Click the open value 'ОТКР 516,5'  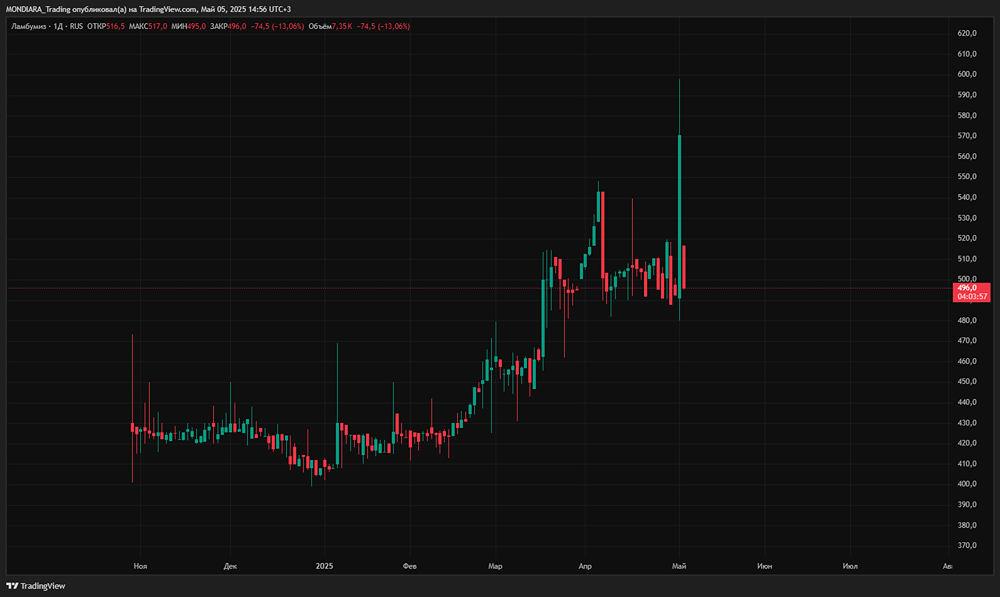point(106,26)
